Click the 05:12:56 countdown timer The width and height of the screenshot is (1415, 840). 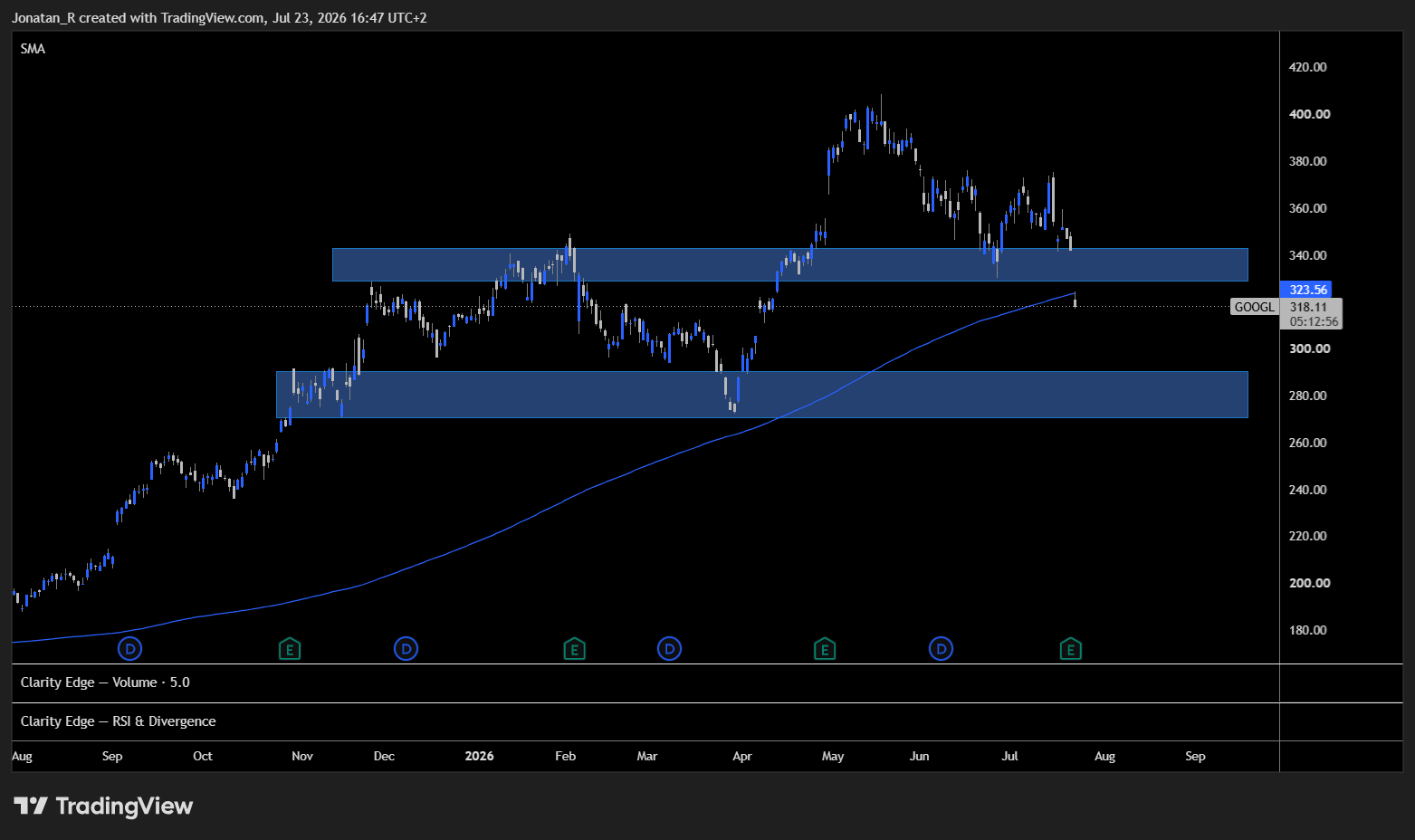(1314, 321)
